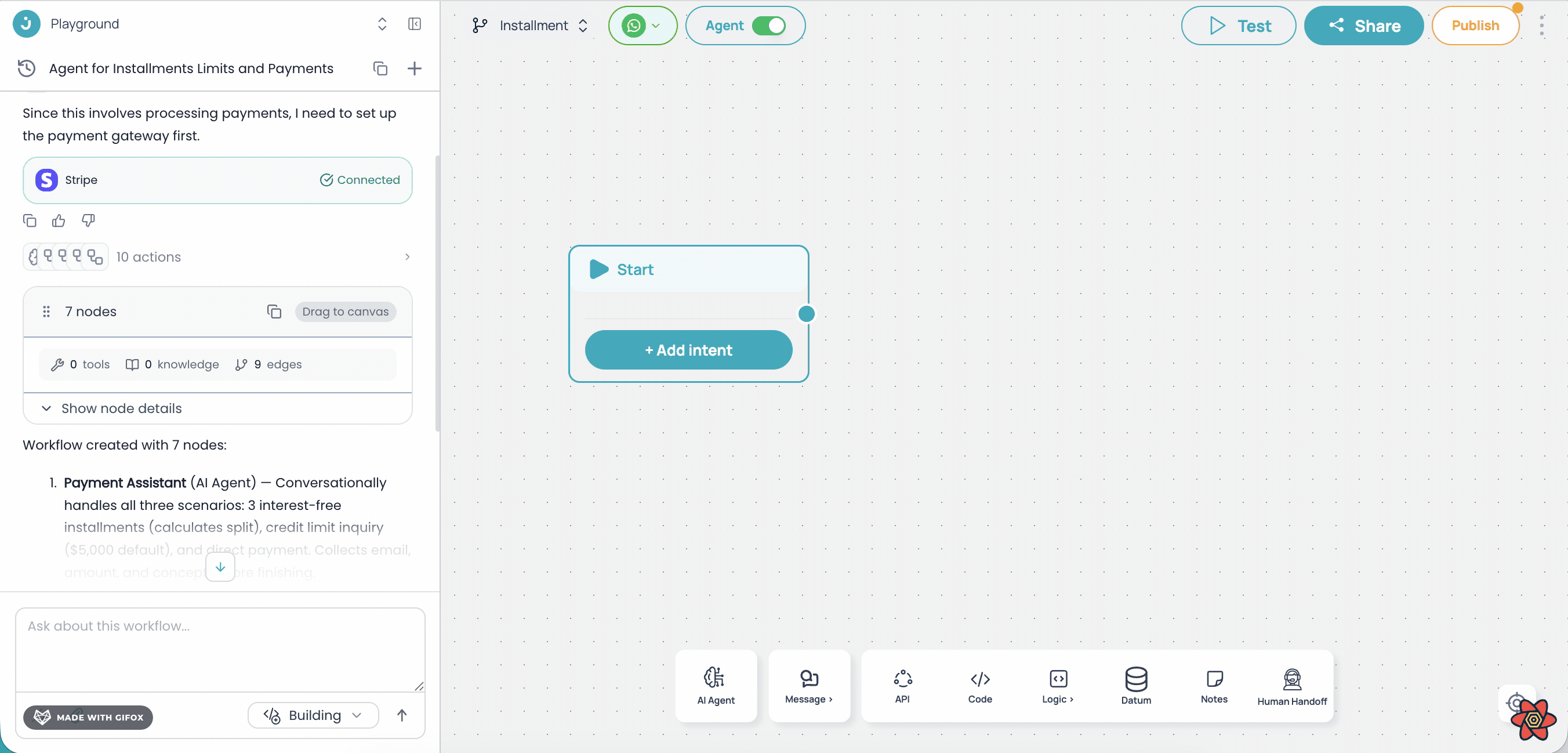Give a thumbs up to the response
Image resolution: width=1568 pixels, height=753 pixels.
point(58,220)
